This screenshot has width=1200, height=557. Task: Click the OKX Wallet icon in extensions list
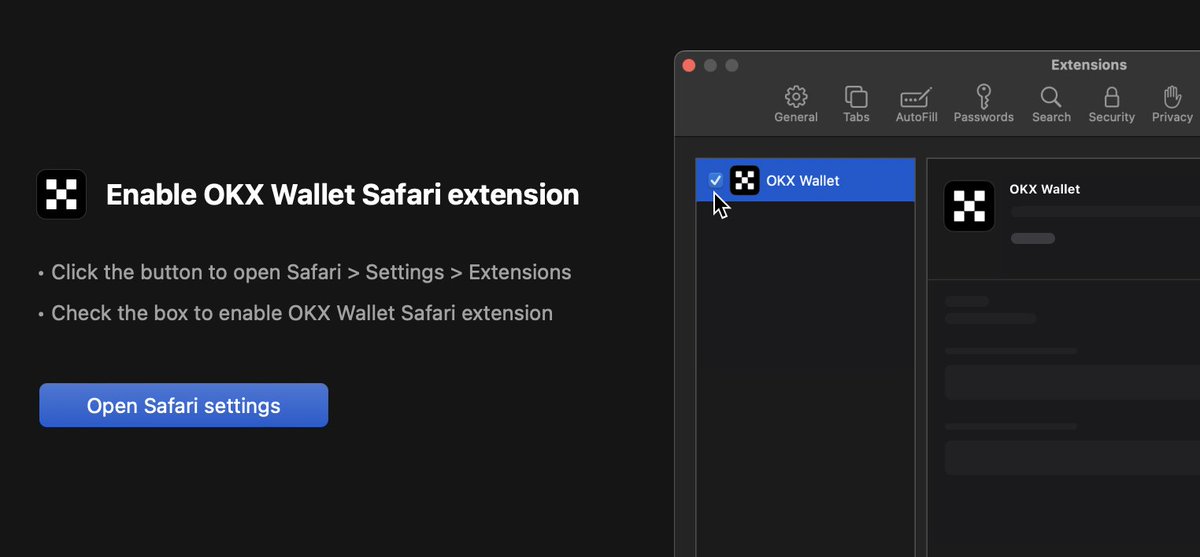pos(745,180)
